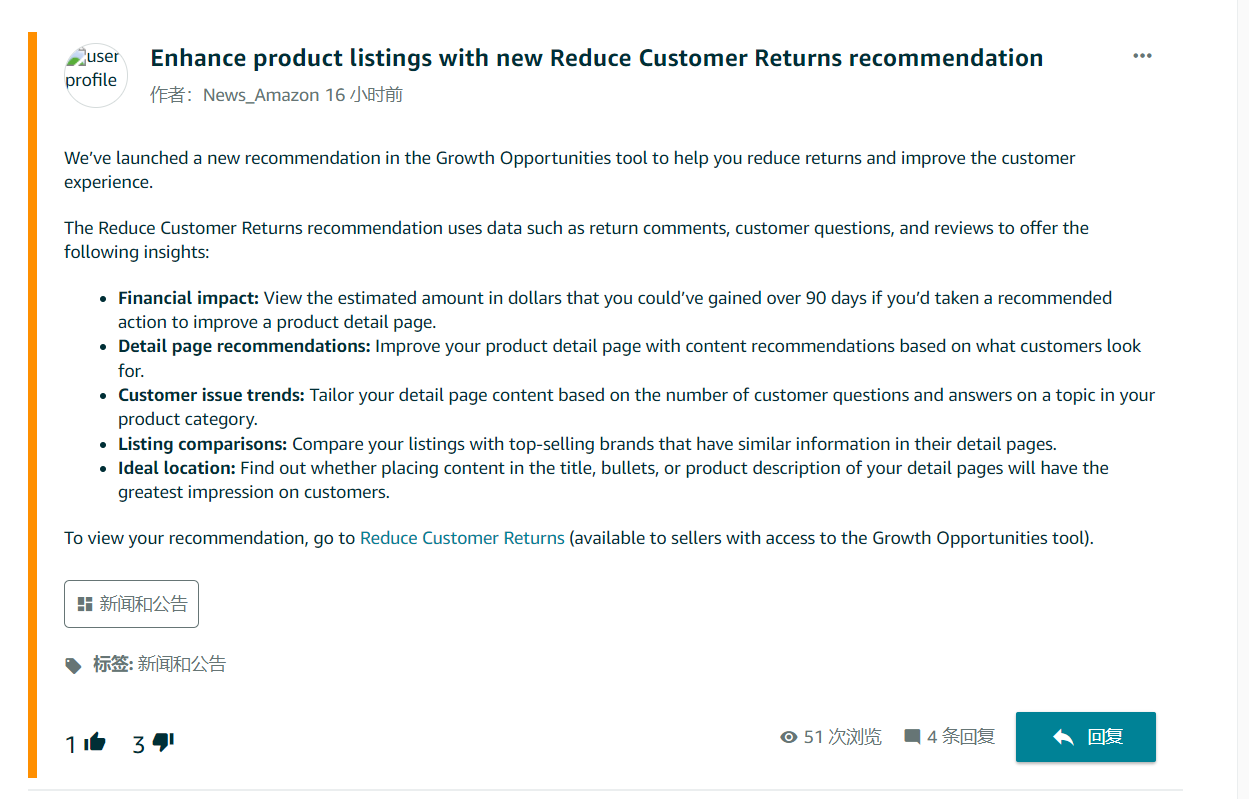Dislike the post with thumbs down icon
This screenshot has width=1249, height=799.
pyautogui.click(x=164, y=742)
